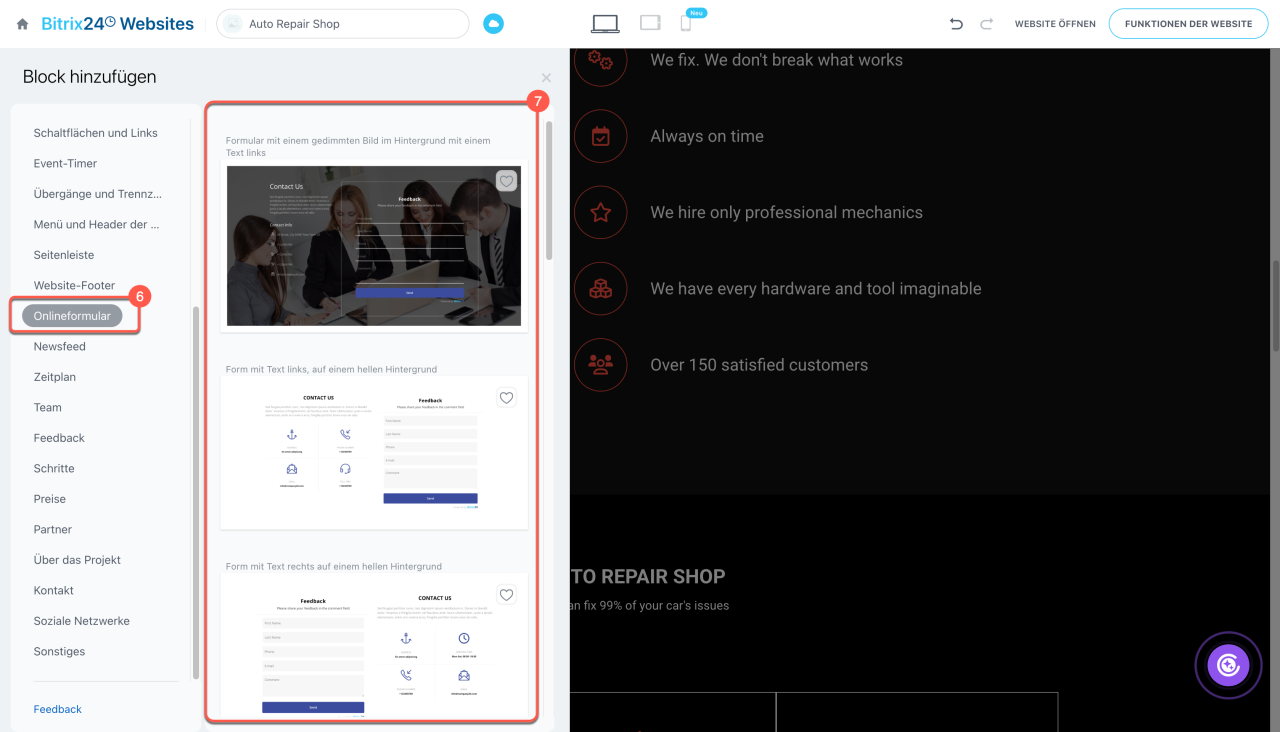The height and width of the screenshot is (732, 1280).
Task: Click the text Over 150 satisfied customers
Action: (x=759, y=365)
